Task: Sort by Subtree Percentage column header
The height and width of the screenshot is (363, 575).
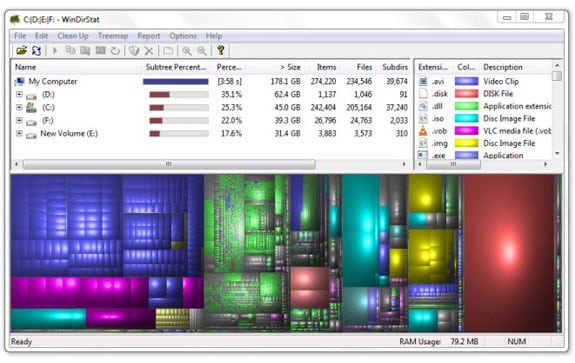Action: pos(176,67)
